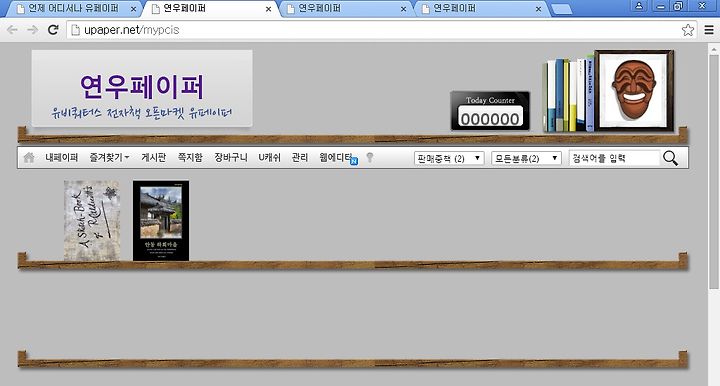Image resolution: width=720 pixels, height=386 pixels.
Task: Open A Sketch-Book book cover
Action: pyautogui.click(x=92, y=221)
